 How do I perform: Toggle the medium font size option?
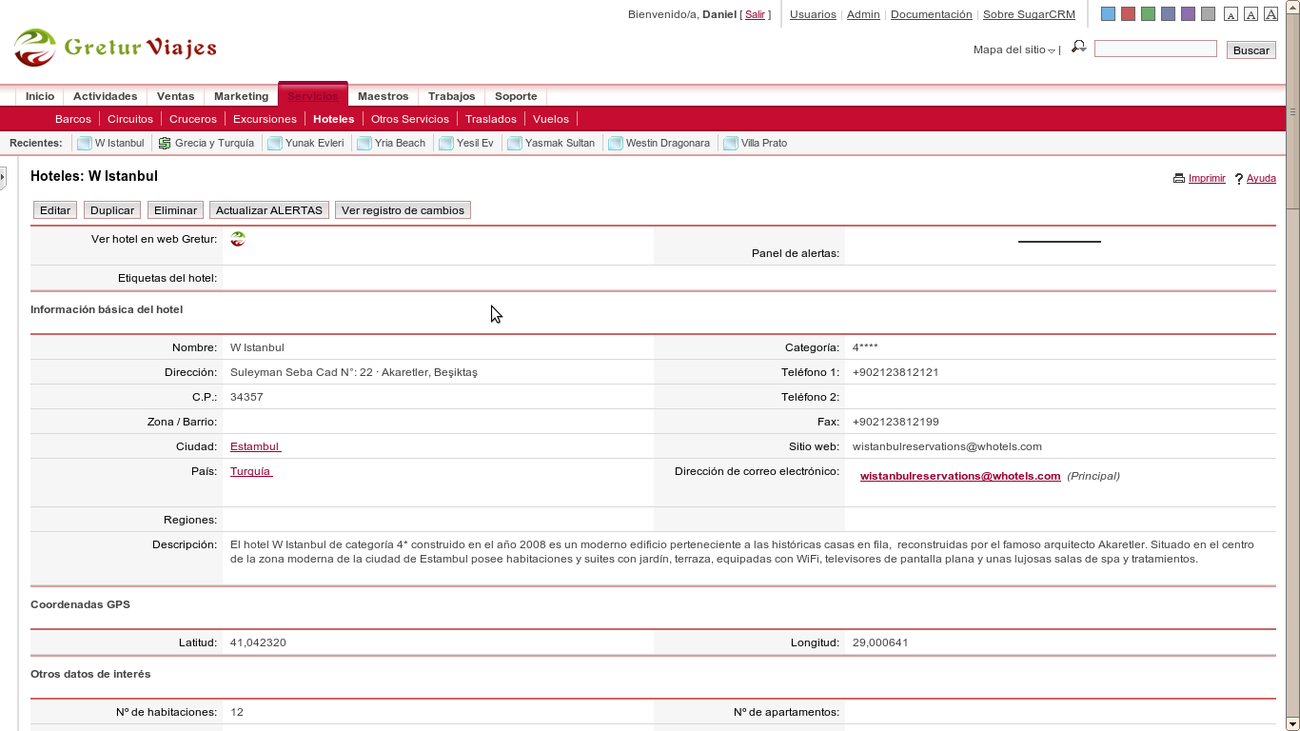(1252, 13)
